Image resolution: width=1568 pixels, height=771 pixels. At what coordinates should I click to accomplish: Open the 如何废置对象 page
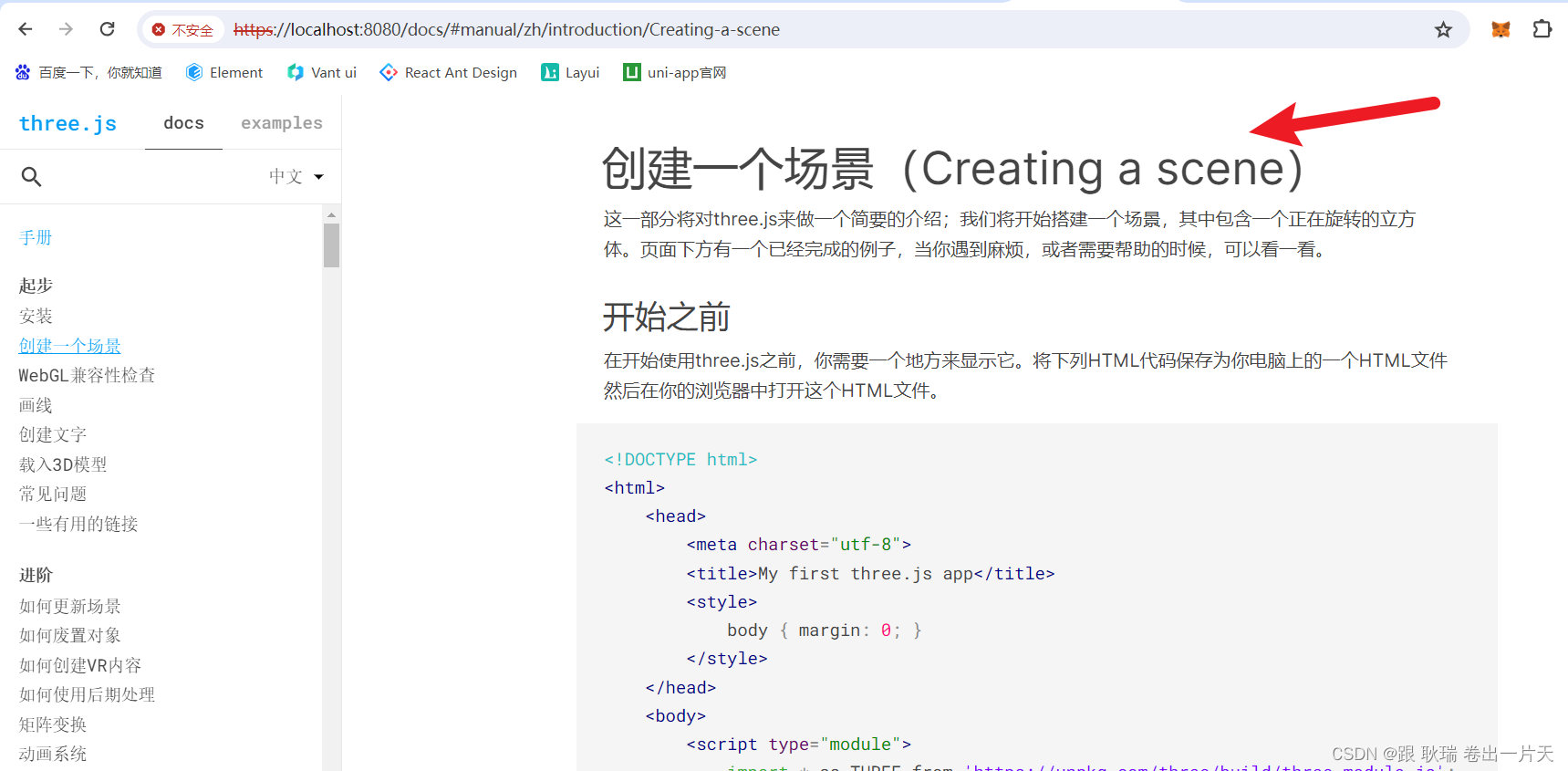[70, 635]
